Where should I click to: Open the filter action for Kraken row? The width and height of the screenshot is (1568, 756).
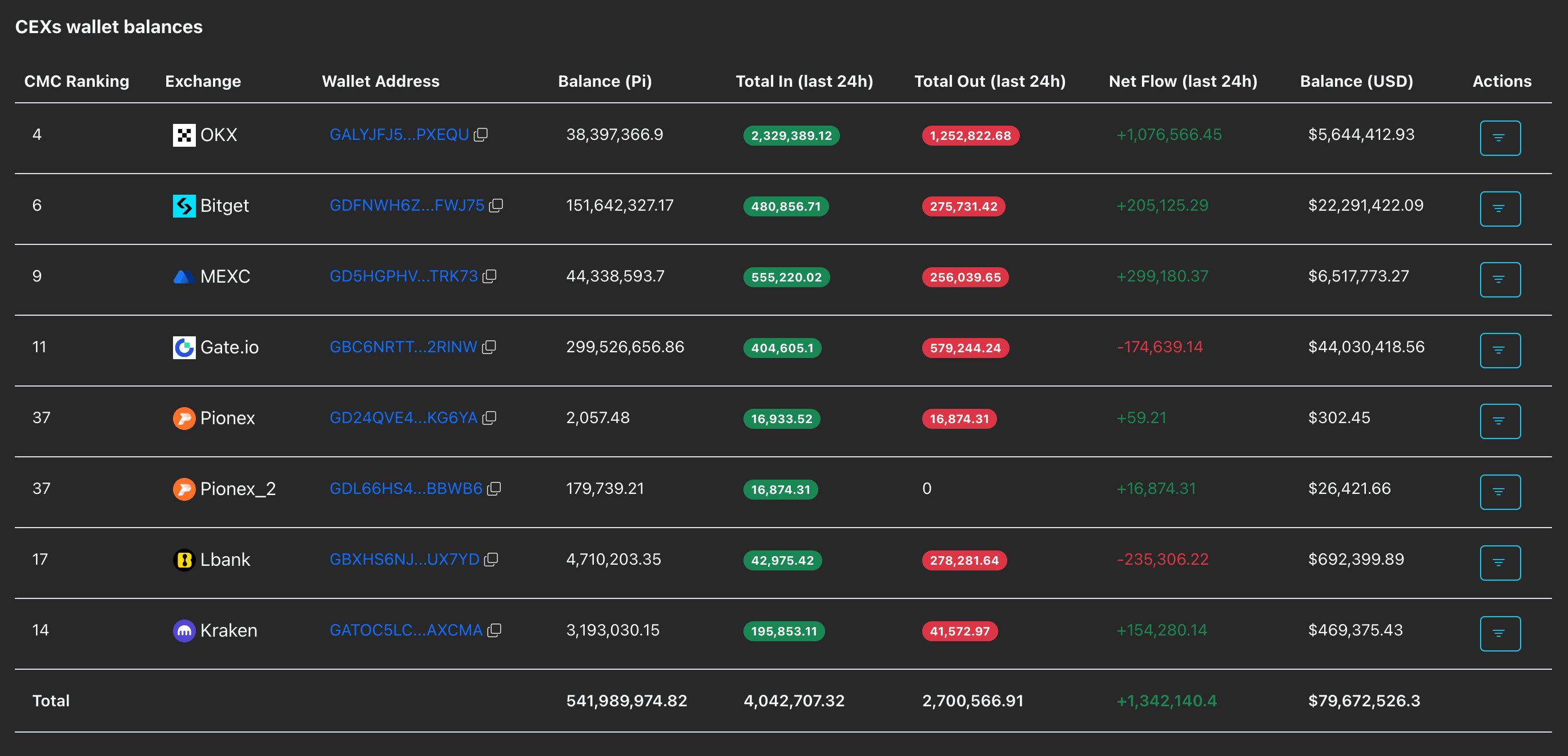1500,634
